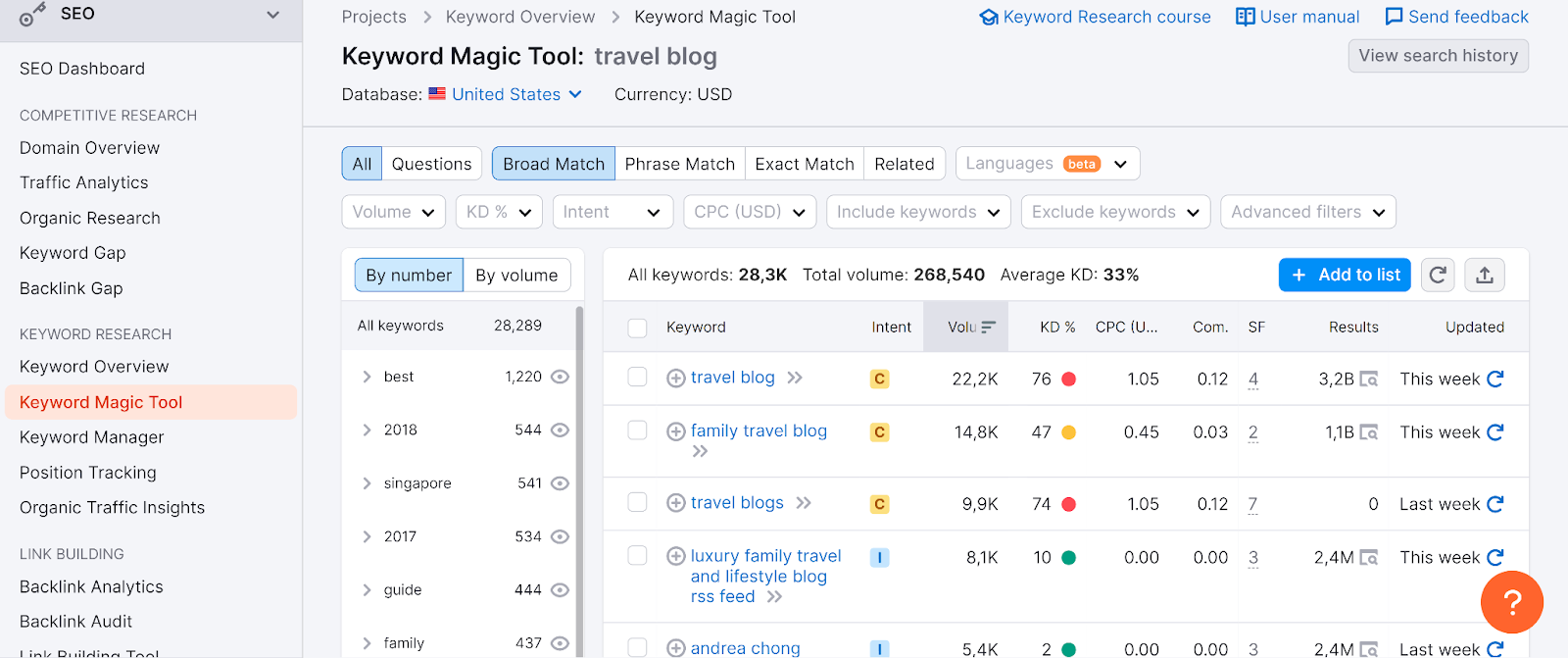Click the refresh icon next to Add to list

pos(1438,275)
